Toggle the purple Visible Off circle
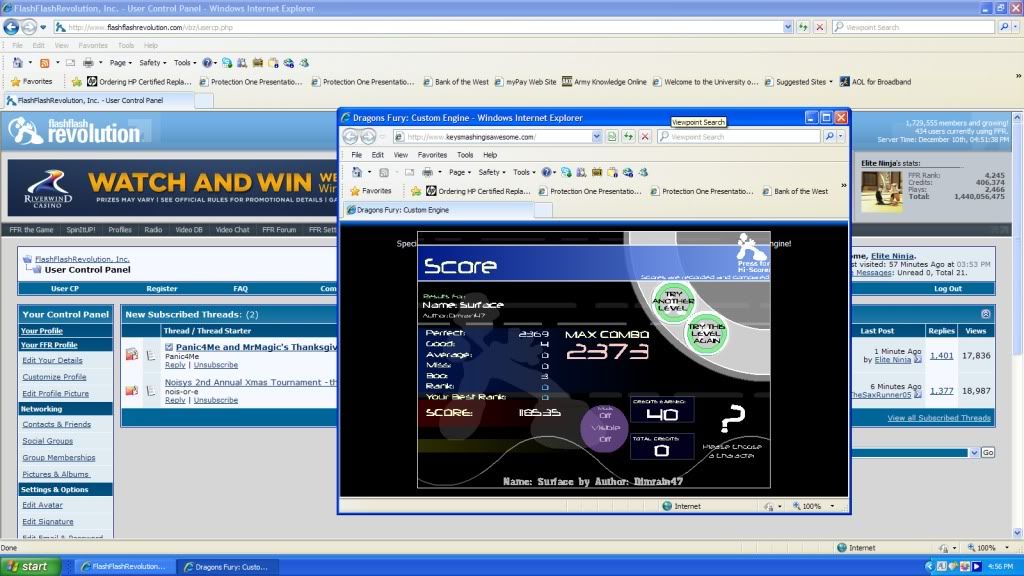Image resolution: width=1024 pixels, height=576 pixels. 604,427
